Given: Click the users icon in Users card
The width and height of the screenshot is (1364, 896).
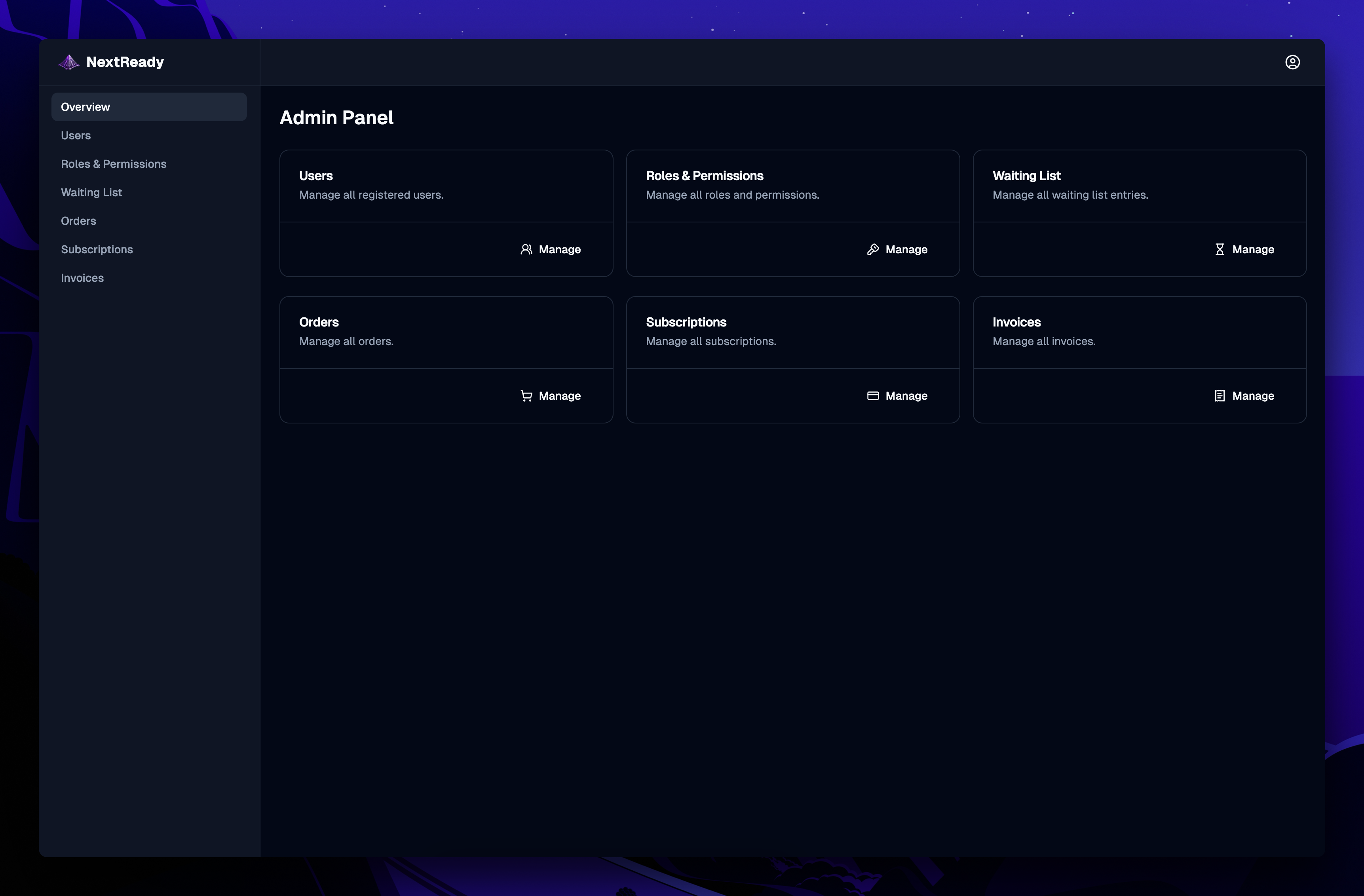Looking at the screenshot, I should point(526,249).
